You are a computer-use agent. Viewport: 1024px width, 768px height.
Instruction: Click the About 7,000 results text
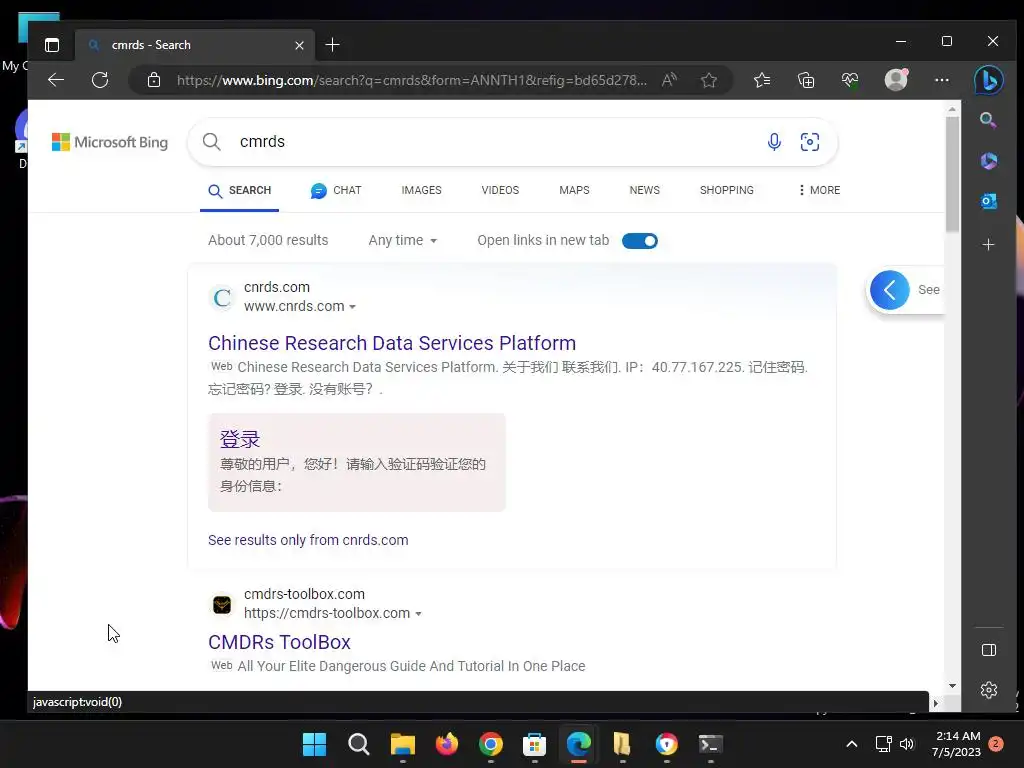click(268, 240)
